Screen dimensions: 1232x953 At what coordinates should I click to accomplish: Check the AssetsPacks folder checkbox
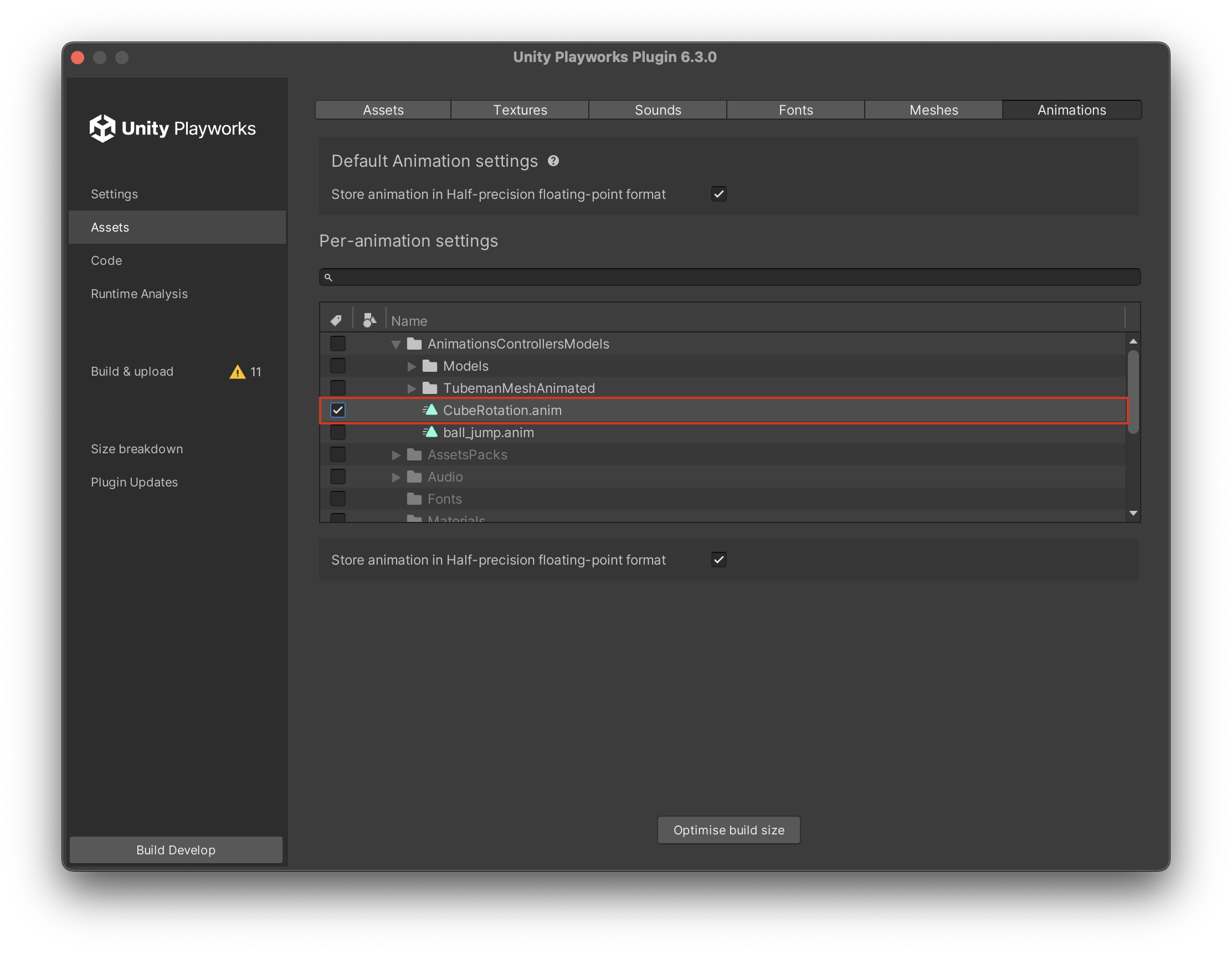coord(338,455)
